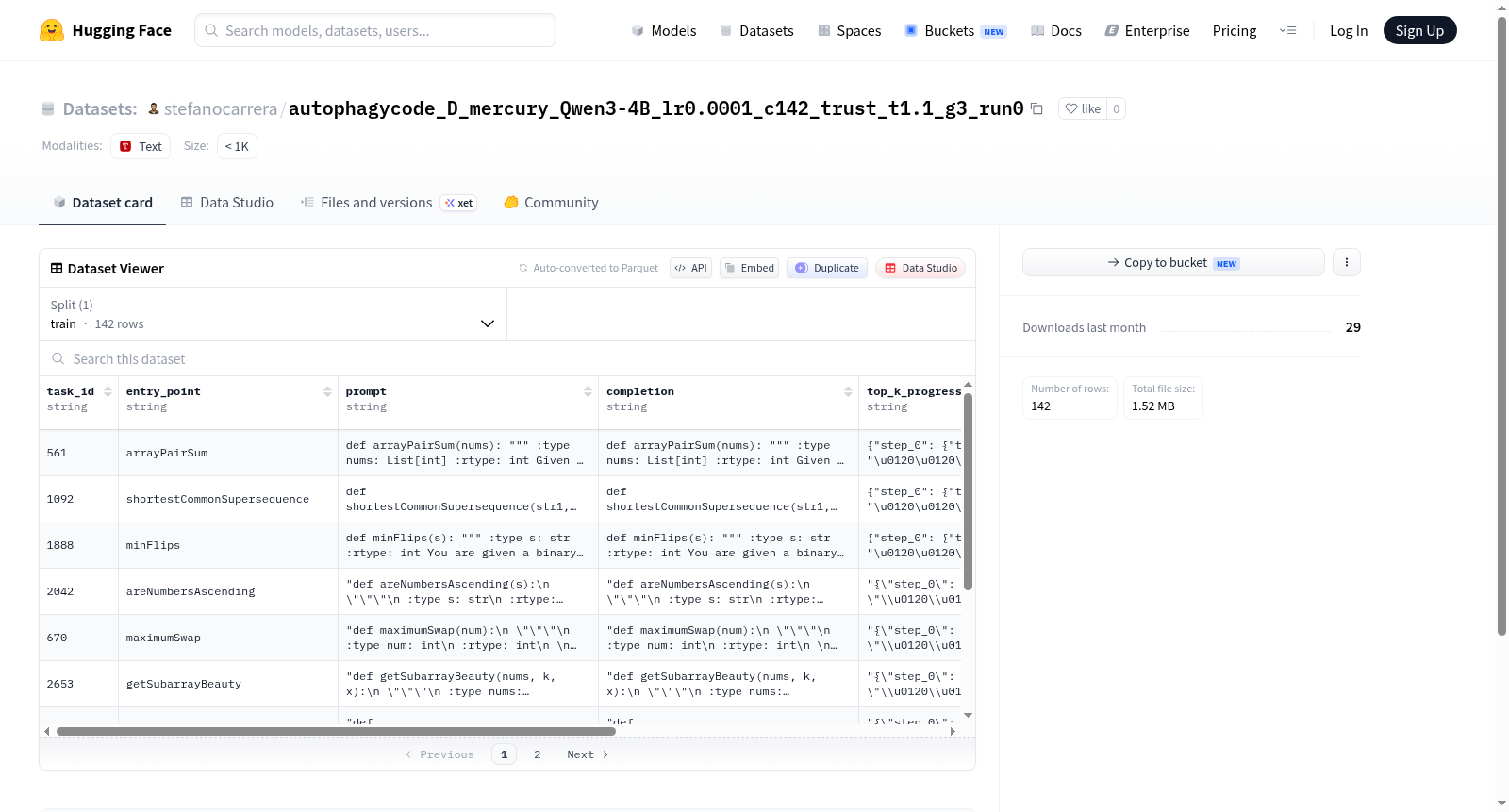Screen dimensions: 1509x812
Task: Click the Duplicate button
Action: click(x=827, y=268)
